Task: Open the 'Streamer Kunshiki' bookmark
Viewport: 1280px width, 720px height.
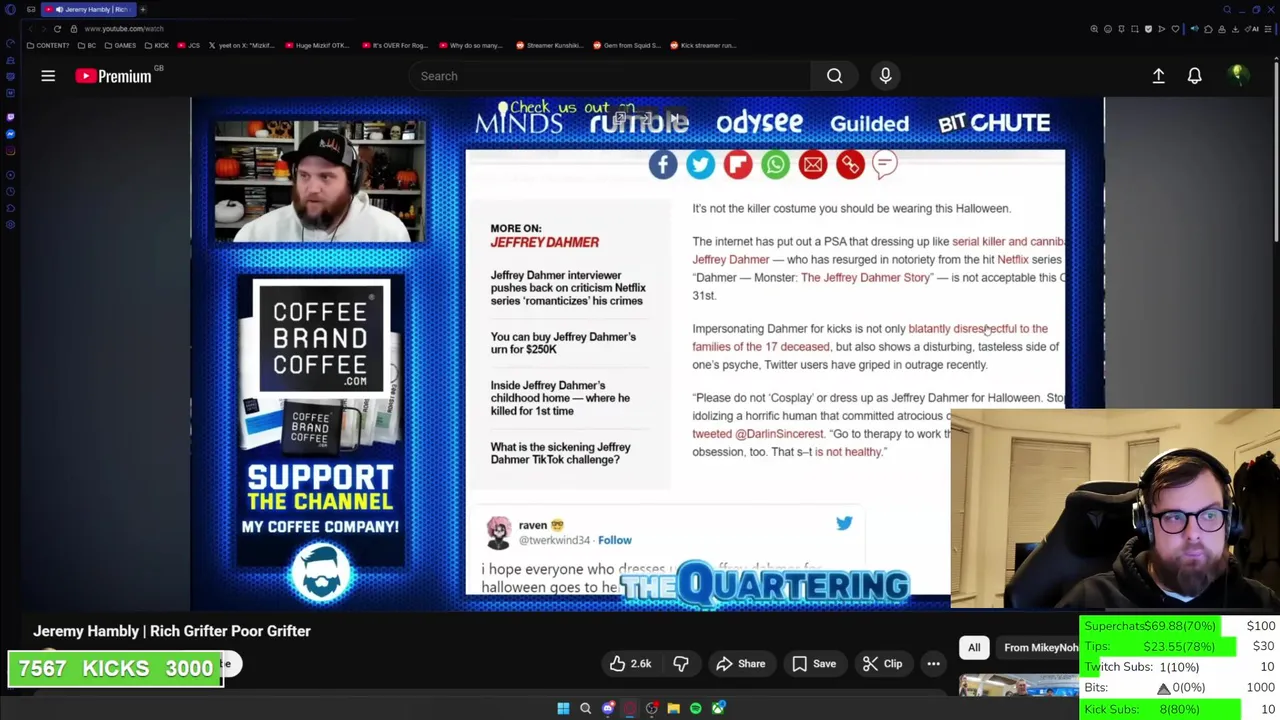Action: 548,45
